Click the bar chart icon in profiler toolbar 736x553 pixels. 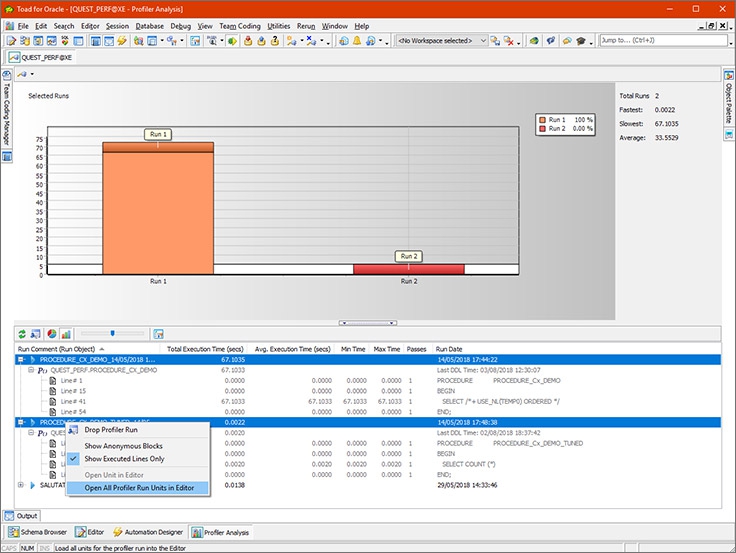click(x=66, y=333)
